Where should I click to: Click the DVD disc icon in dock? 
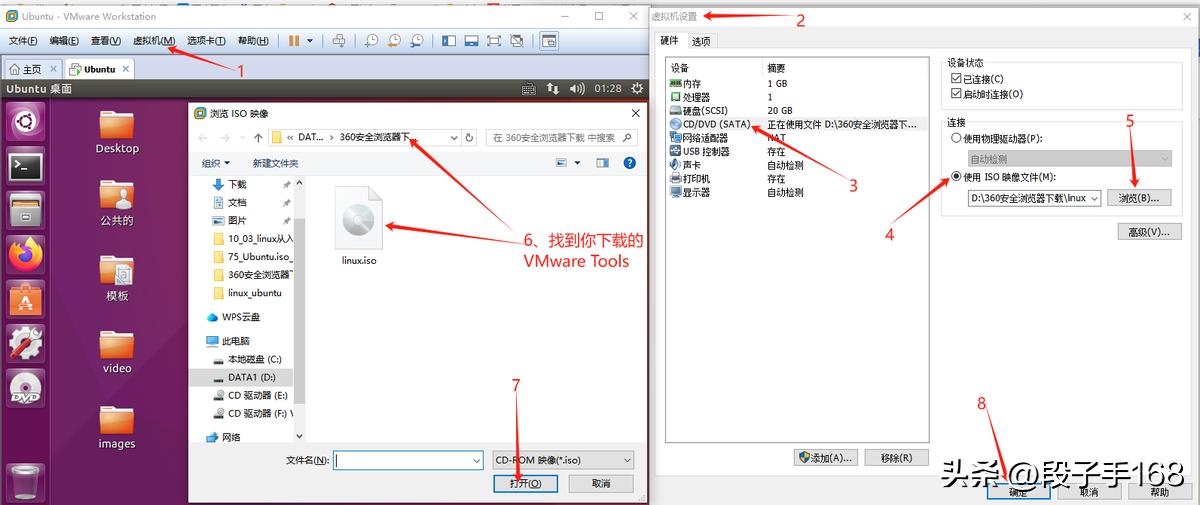tap(25, 387)
